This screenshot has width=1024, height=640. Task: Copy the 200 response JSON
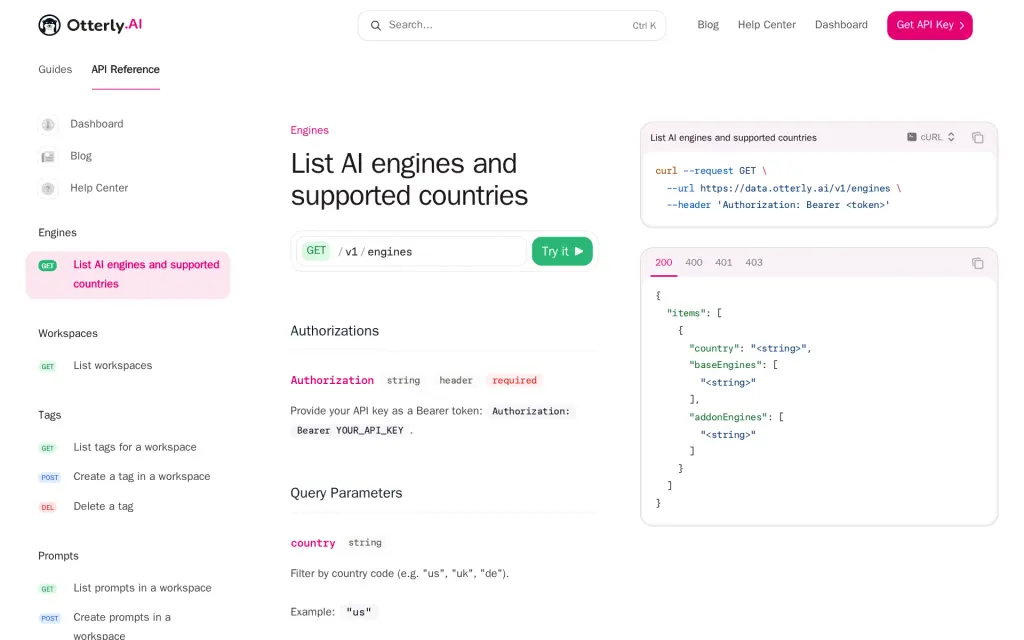978,263
